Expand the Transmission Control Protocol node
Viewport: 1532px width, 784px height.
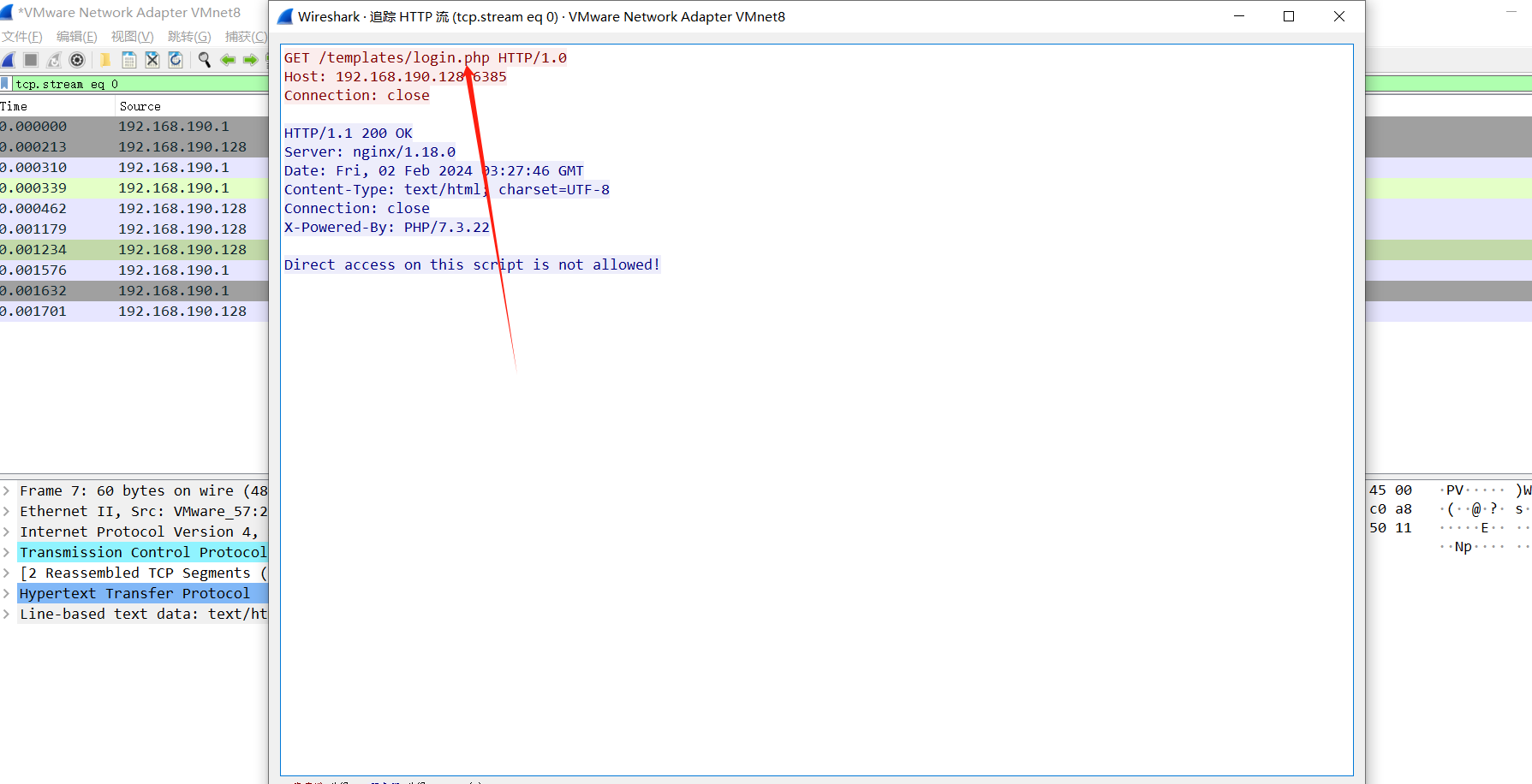point(7,552)
